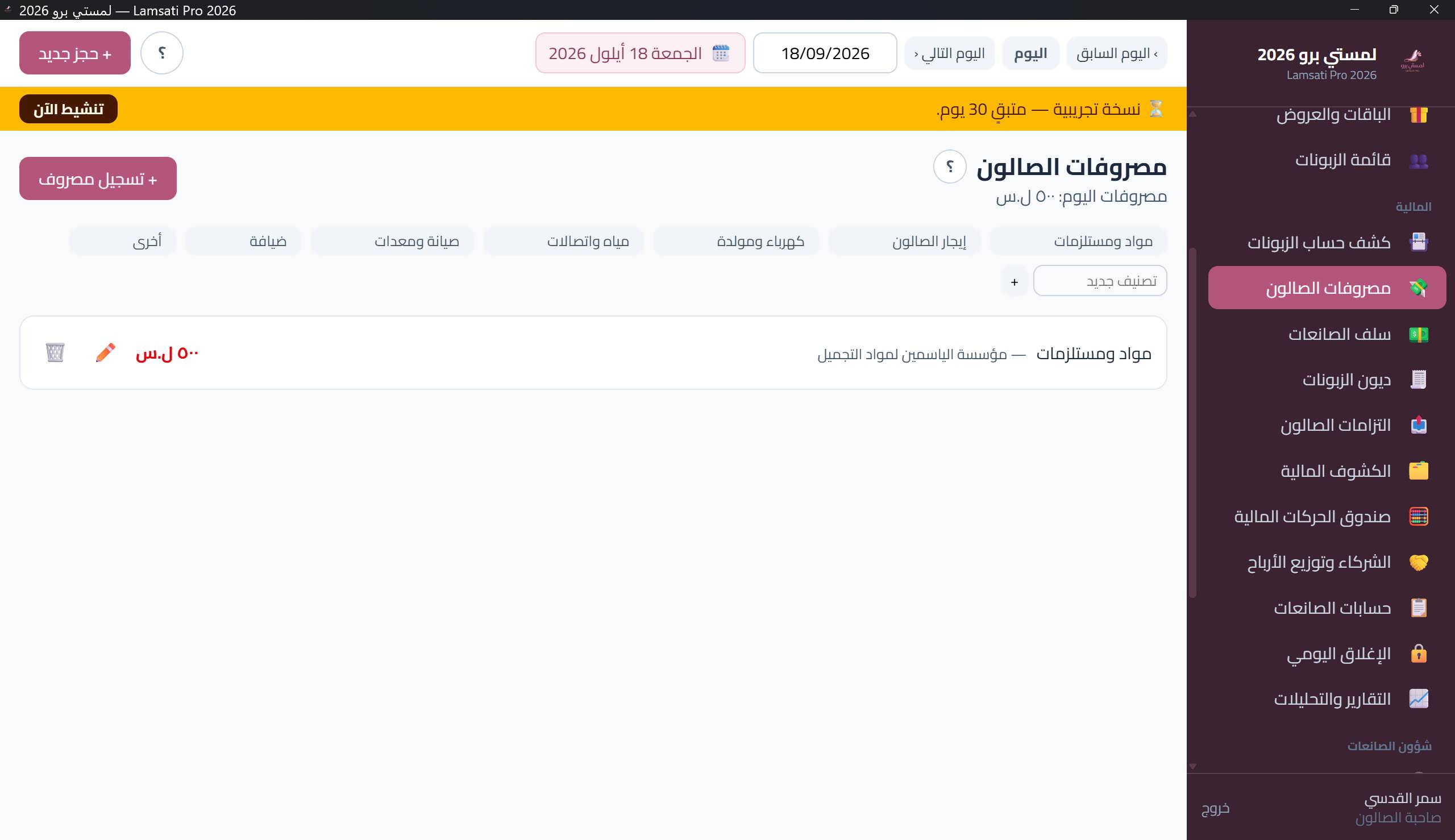The height and width of the screenshot is (840, 1455).
Task: Select the مياه واتصالات category chip
Action: pyautogui.click(x=564, y=241)
